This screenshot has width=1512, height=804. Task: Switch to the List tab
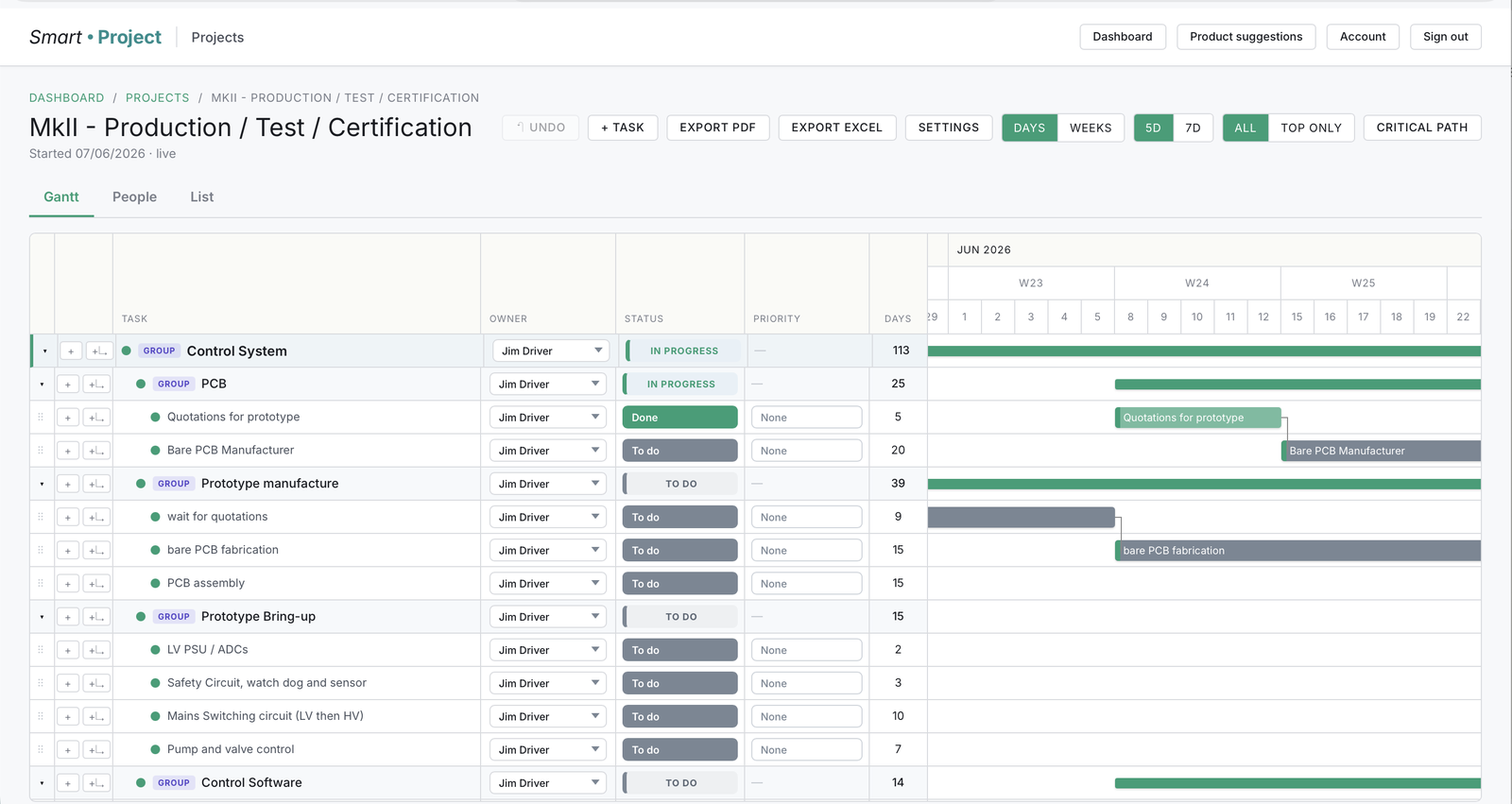201,197
